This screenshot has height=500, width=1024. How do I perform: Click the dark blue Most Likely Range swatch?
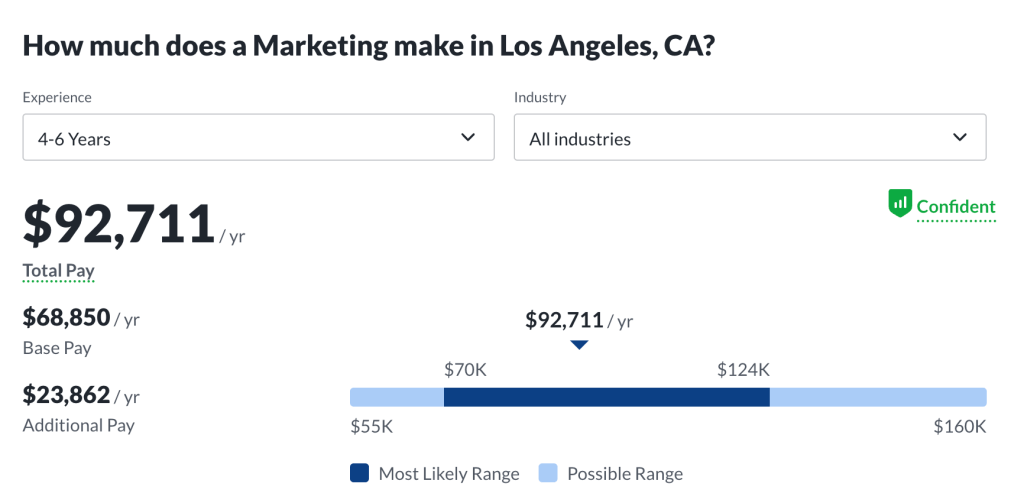pyautogui.click(x=360, y=473)
